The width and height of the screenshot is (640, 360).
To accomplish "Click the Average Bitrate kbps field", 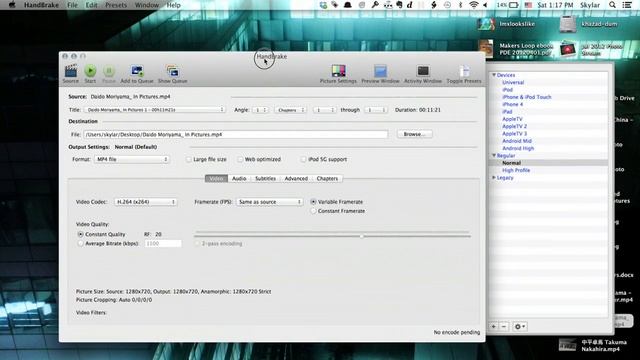I will click(163, 243).
